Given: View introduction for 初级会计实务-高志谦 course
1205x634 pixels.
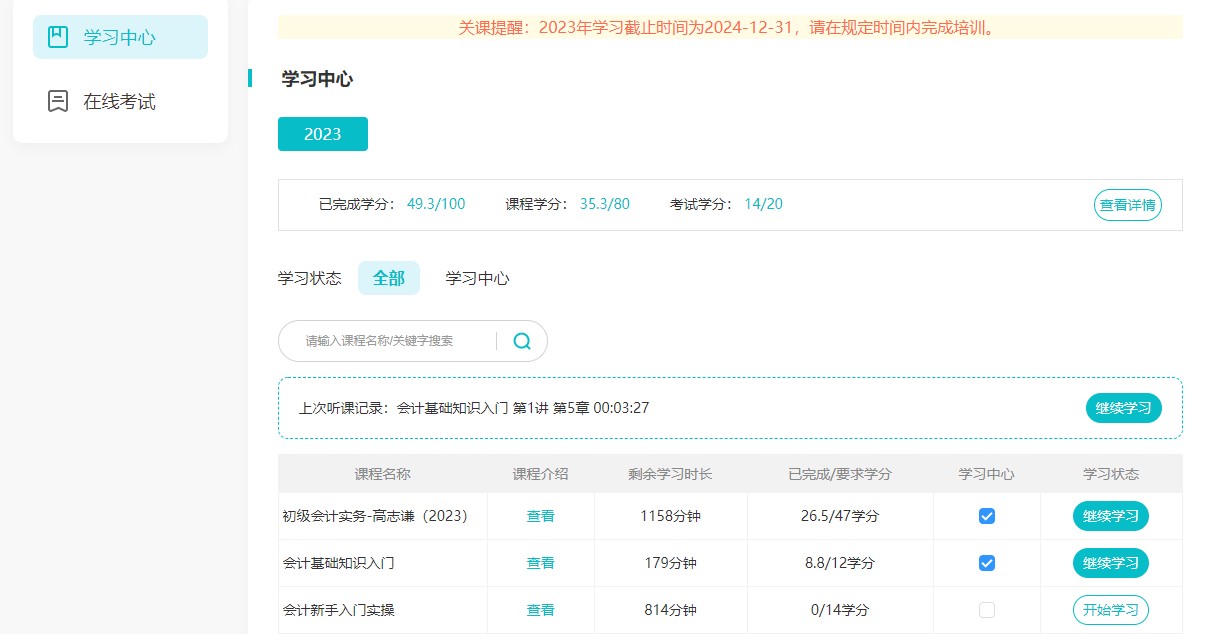Looking at the screenshot, I should (540, 516).
